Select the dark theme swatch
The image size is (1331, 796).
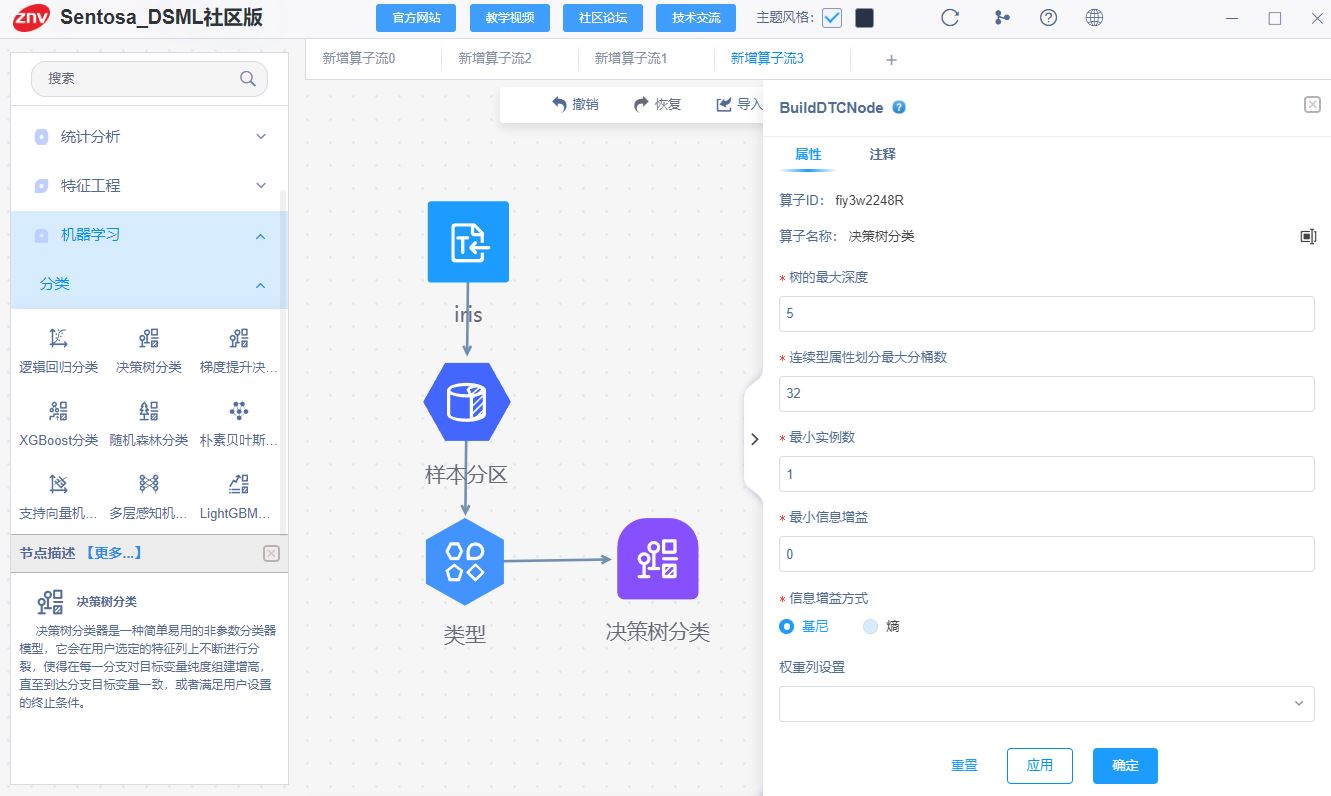(864, 18)
